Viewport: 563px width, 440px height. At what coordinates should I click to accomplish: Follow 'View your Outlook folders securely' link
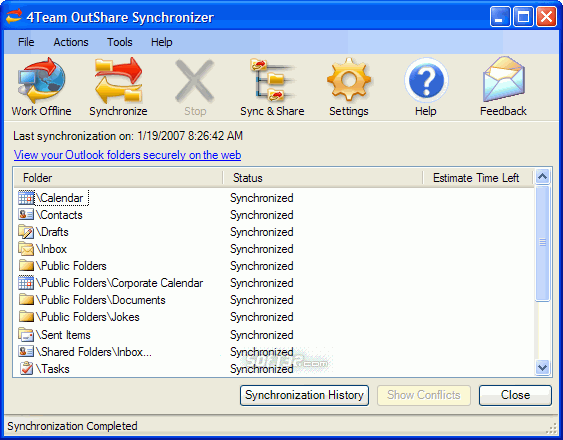click(x=127, y=155)
